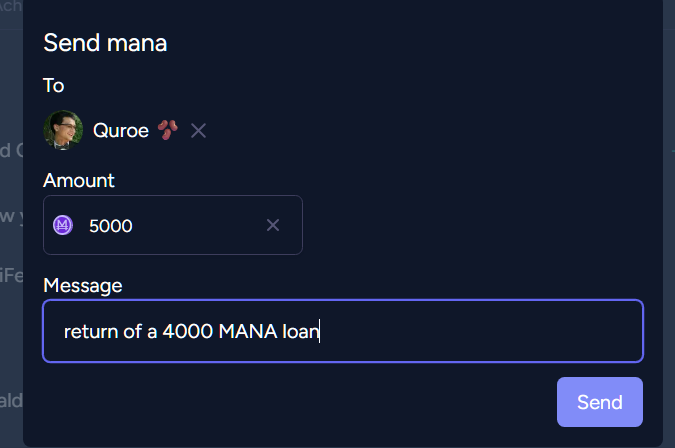This screenshot has width=675, height=448.
Task: Click the purple mana coin icon
Action: tap(63, 225)
